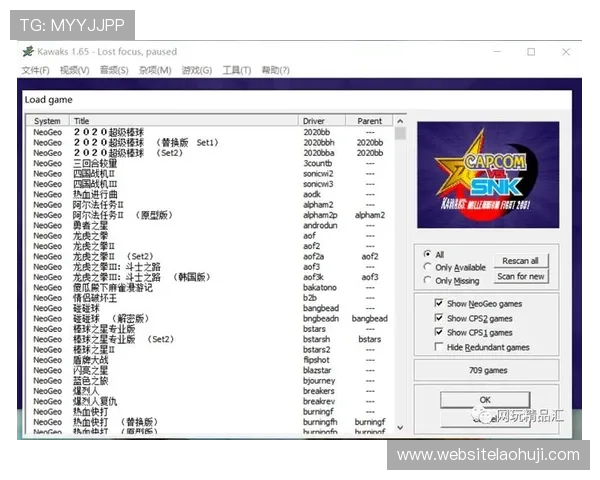Select the 盾牌大战 row (flipshot)
The height and width of the screenshot is (480, 600).
click(x=210, y=359)
